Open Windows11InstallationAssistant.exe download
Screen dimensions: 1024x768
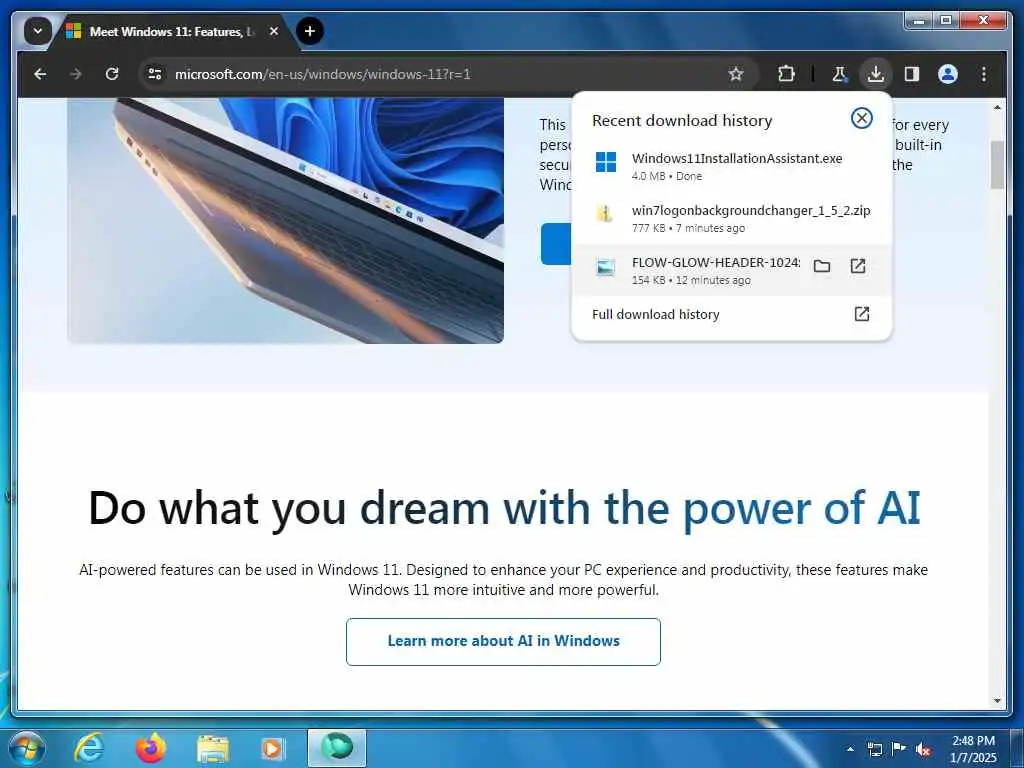tap(731, 166)
